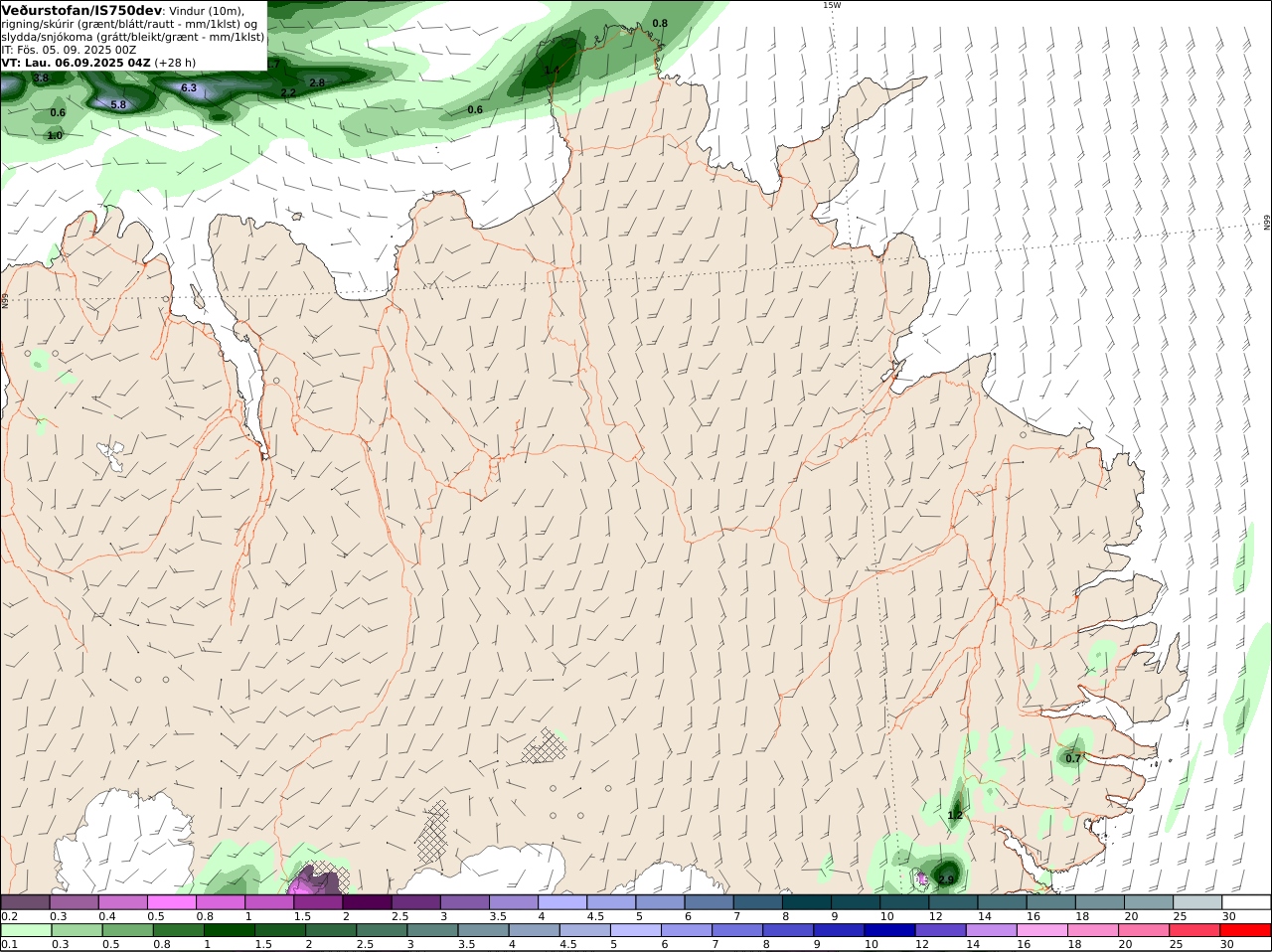1272x952 pixels.
Task: Choose the darkest purple swatch between 2 and 2.5
Action: (x=366, y=901)
